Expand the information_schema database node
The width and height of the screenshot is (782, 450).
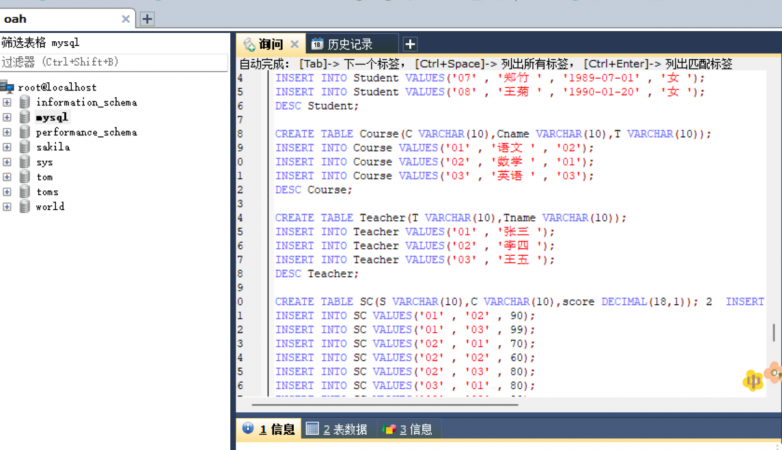click(7, 102)
